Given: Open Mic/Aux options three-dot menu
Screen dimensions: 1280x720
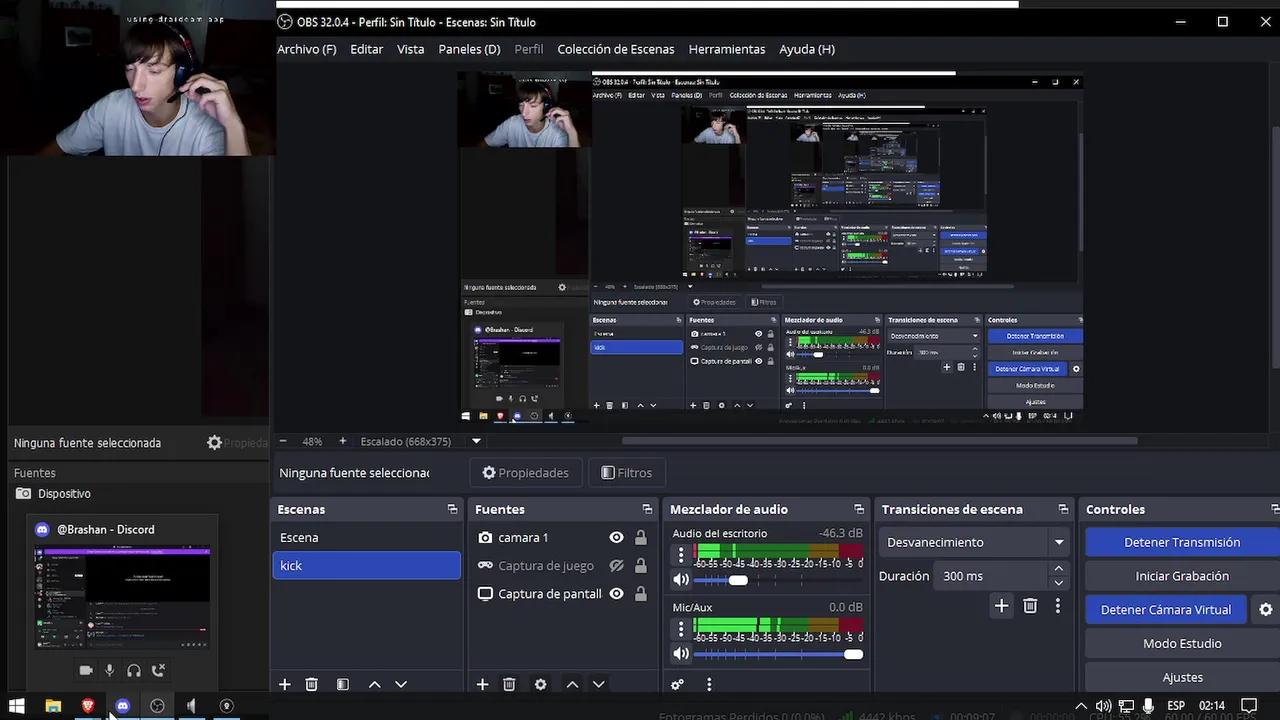Looking at the screenshot, I should [681, 629].
